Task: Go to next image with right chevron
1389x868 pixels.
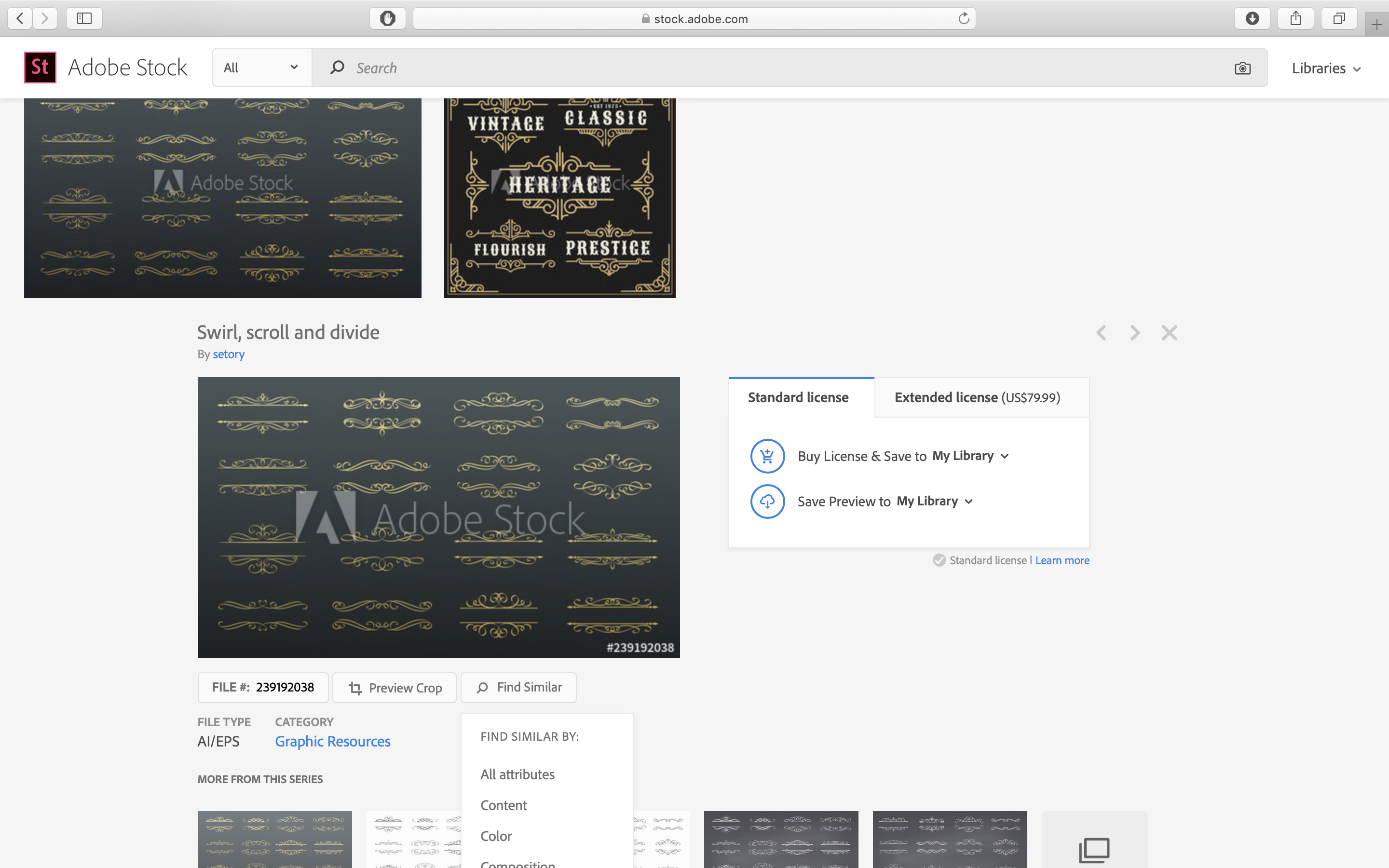Action: (1135, 333)
